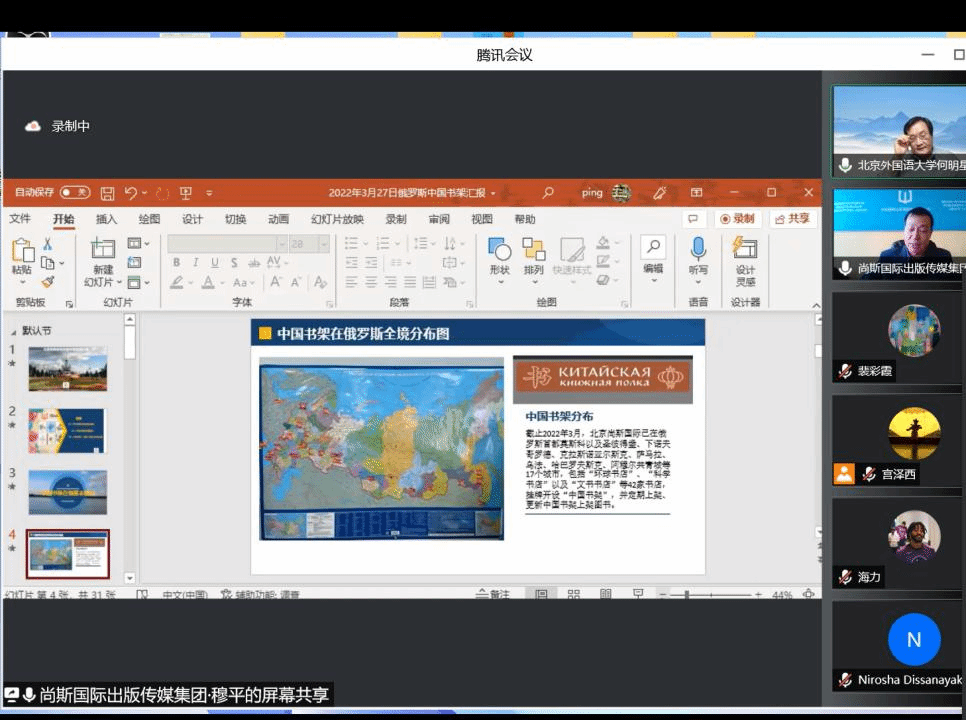Undo the last action in PowerPoint
966x720 pixels.
coord(131,193)
